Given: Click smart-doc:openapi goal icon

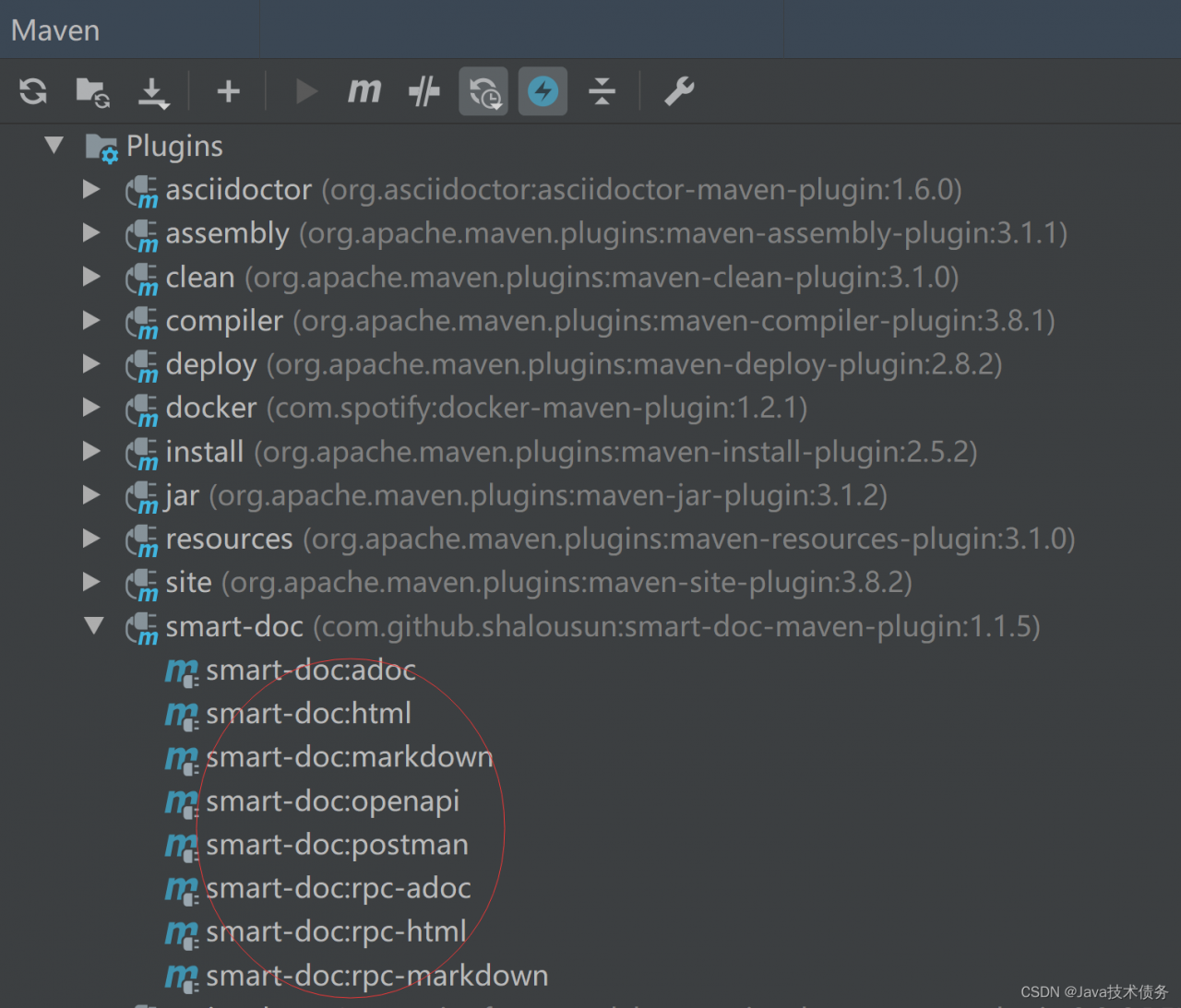Looking at the screenshot, I should tap(182, 803).
